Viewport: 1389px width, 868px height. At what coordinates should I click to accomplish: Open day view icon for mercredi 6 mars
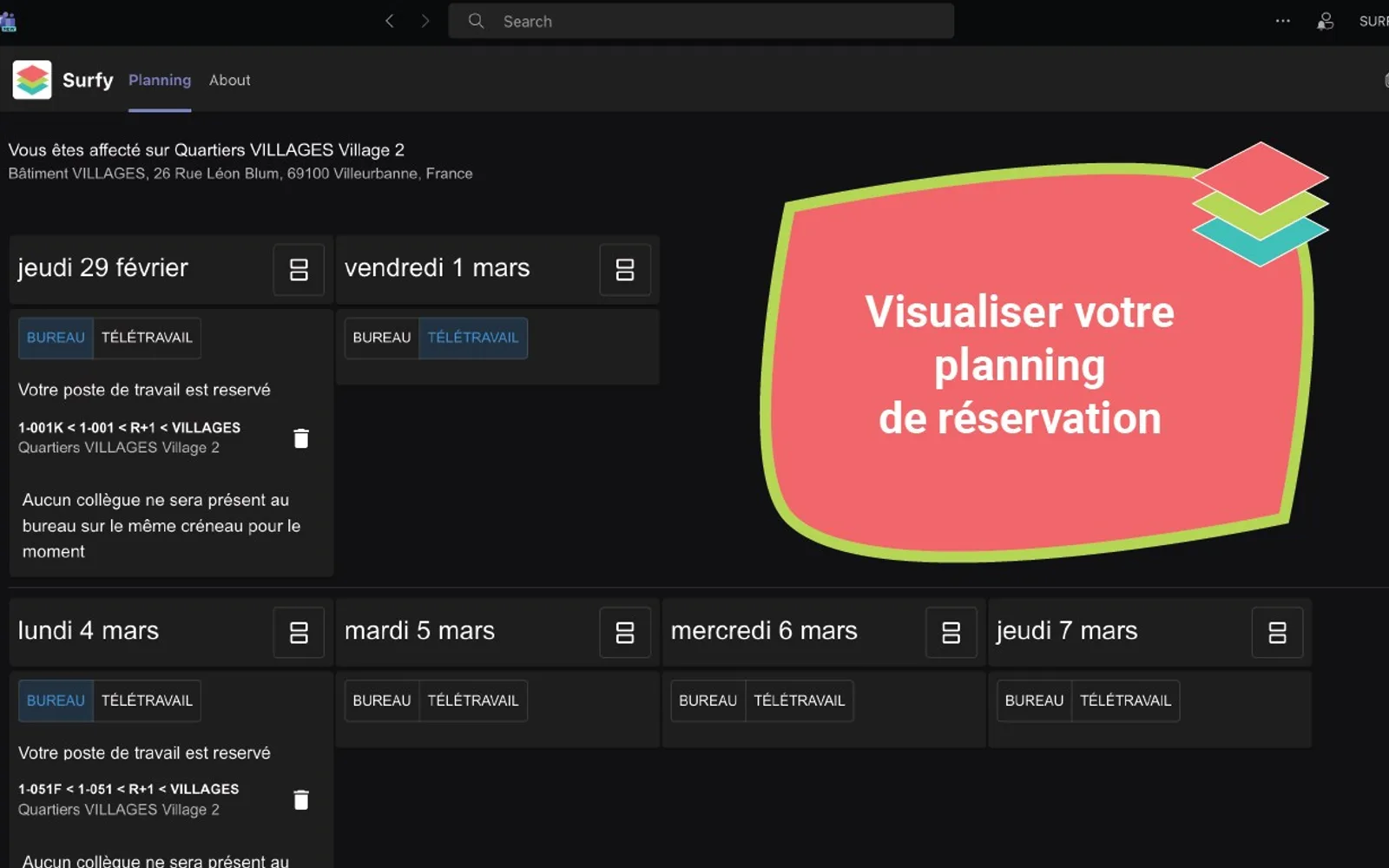coord(951,633)
